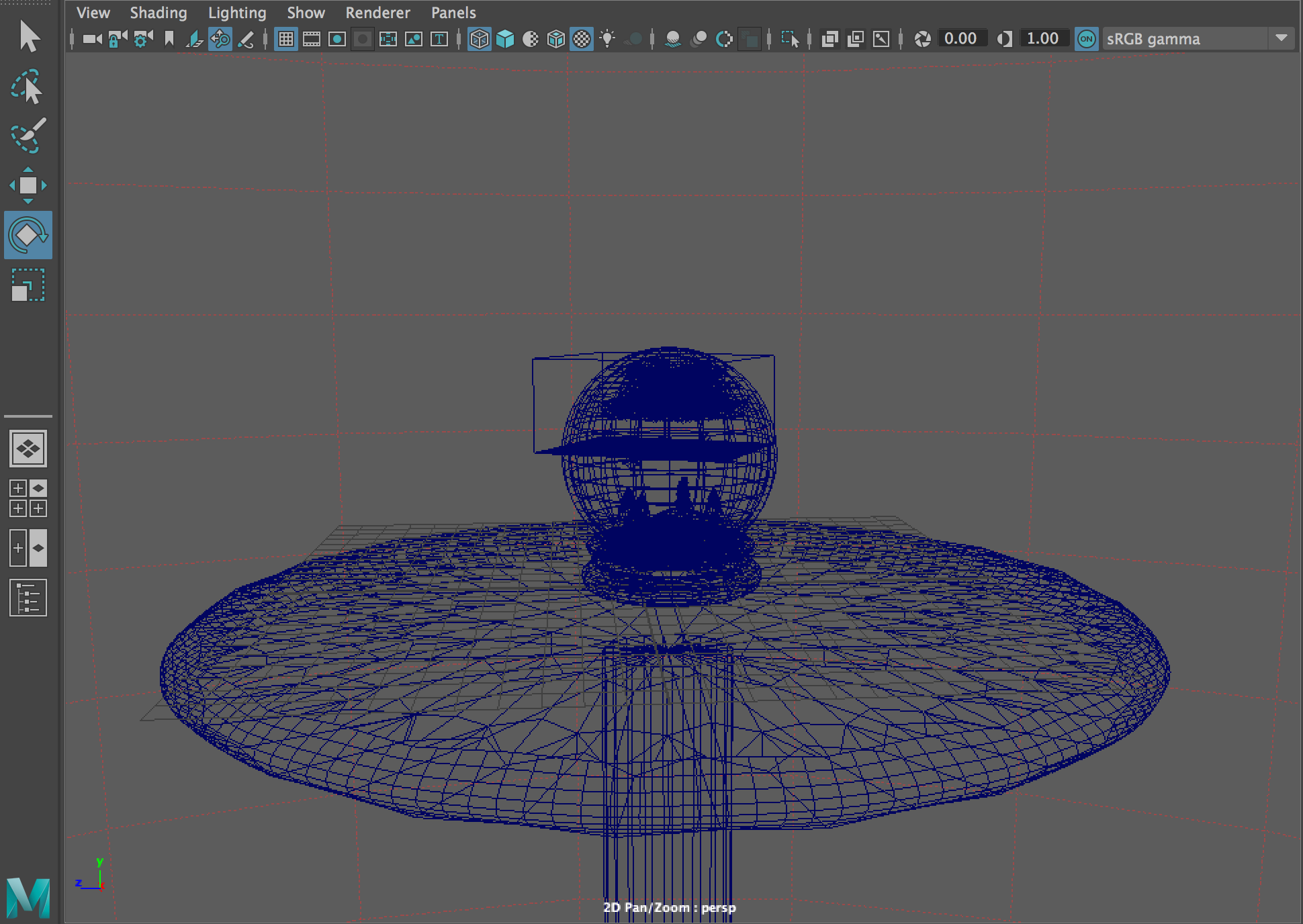The width and height of the screenshot is (1303, 924).
Task: Open Camera Attributes icon
Action: [x=143, y=39]
